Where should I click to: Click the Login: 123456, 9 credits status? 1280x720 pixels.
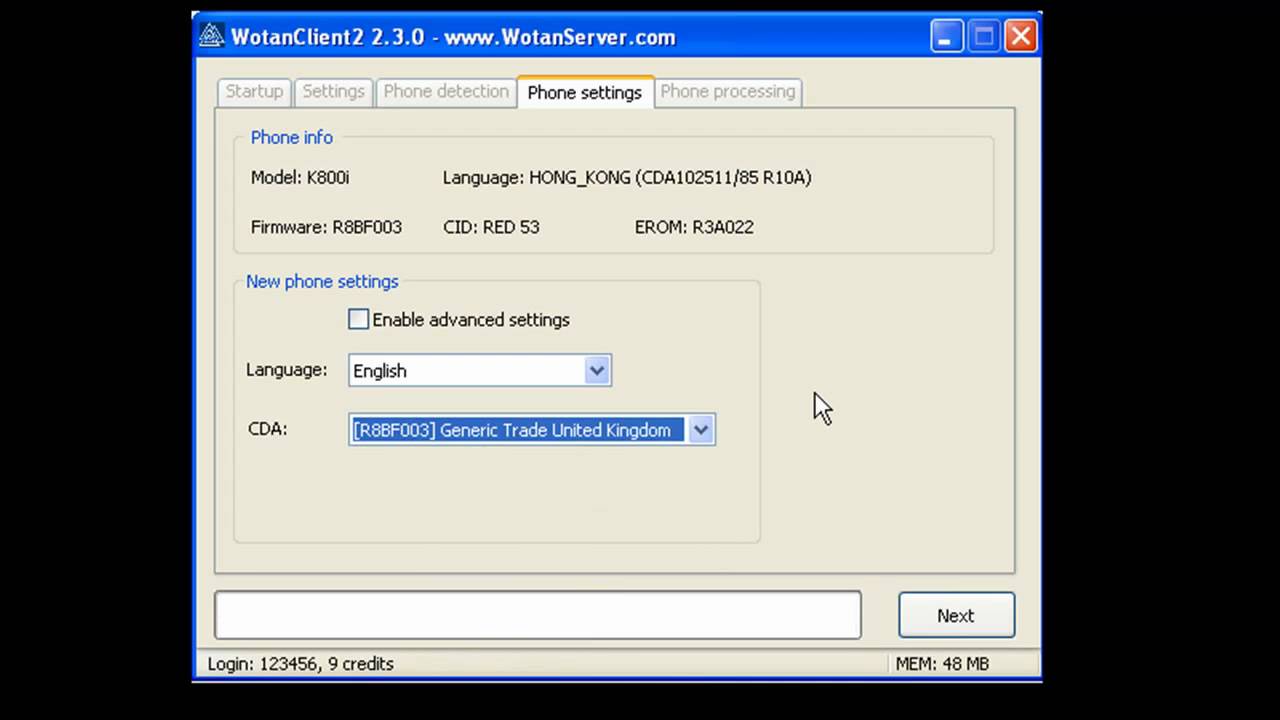pyautogui.click(x=301, y=663)
